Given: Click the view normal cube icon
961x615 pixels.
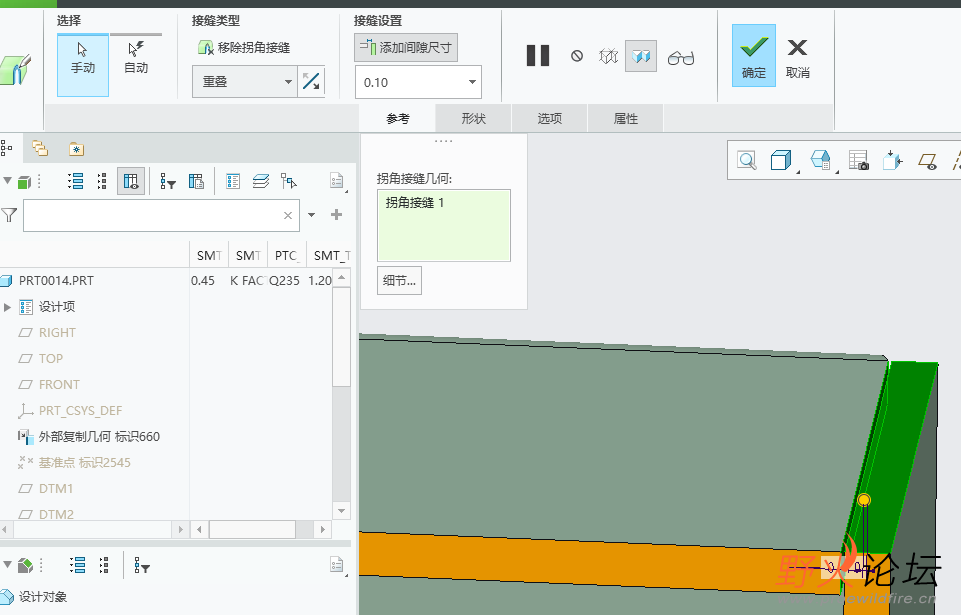Looking at the screenshot, I should (892, 161).
